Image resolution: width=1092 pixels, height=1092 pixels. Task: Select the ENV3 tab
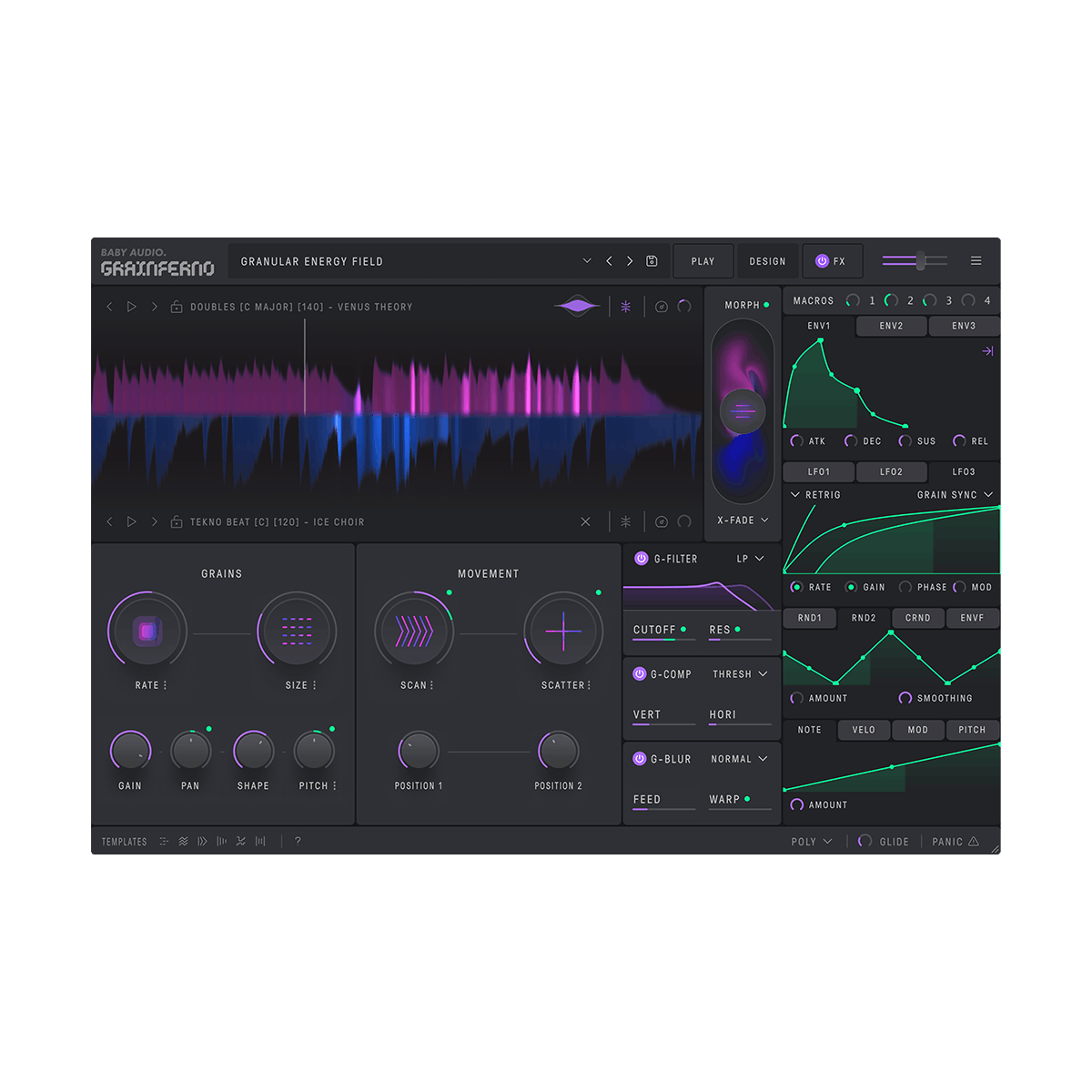(964, 326)
